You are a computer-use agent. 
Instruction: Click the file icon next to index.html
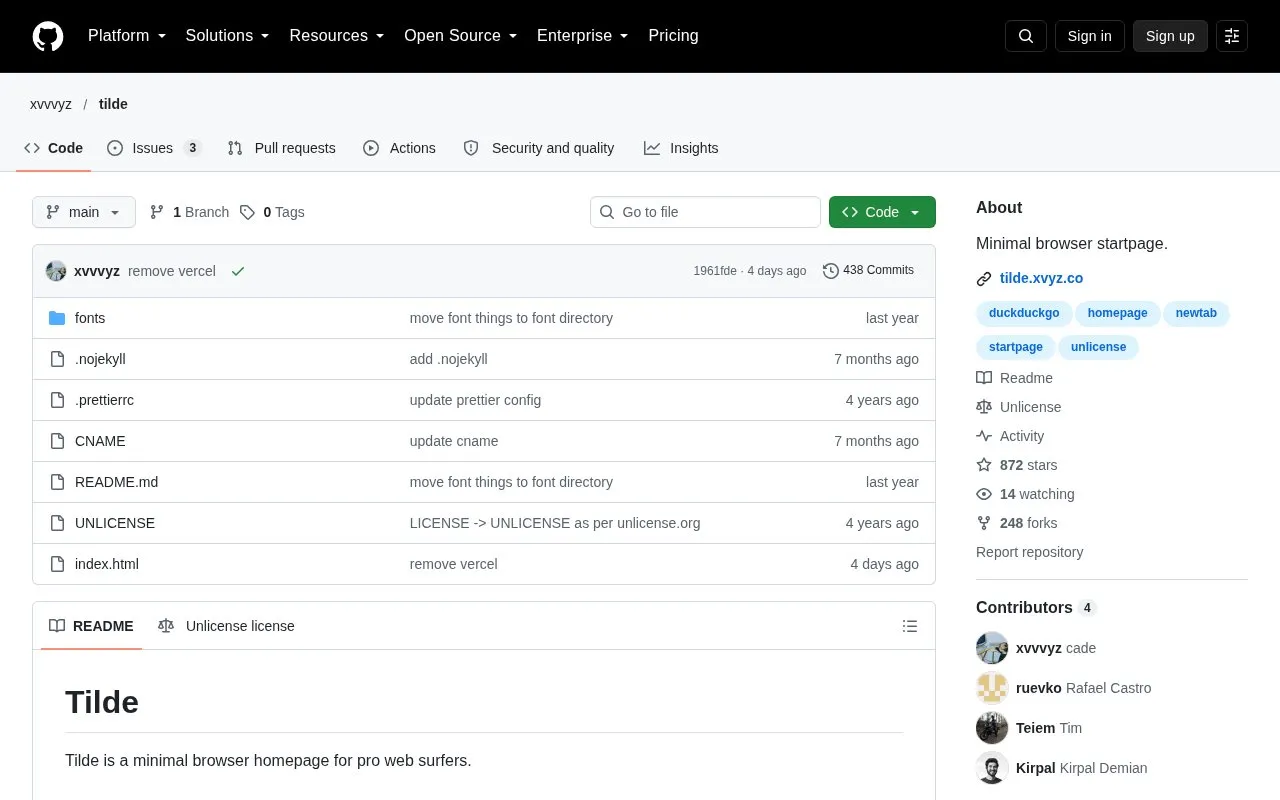coord(57,564)
